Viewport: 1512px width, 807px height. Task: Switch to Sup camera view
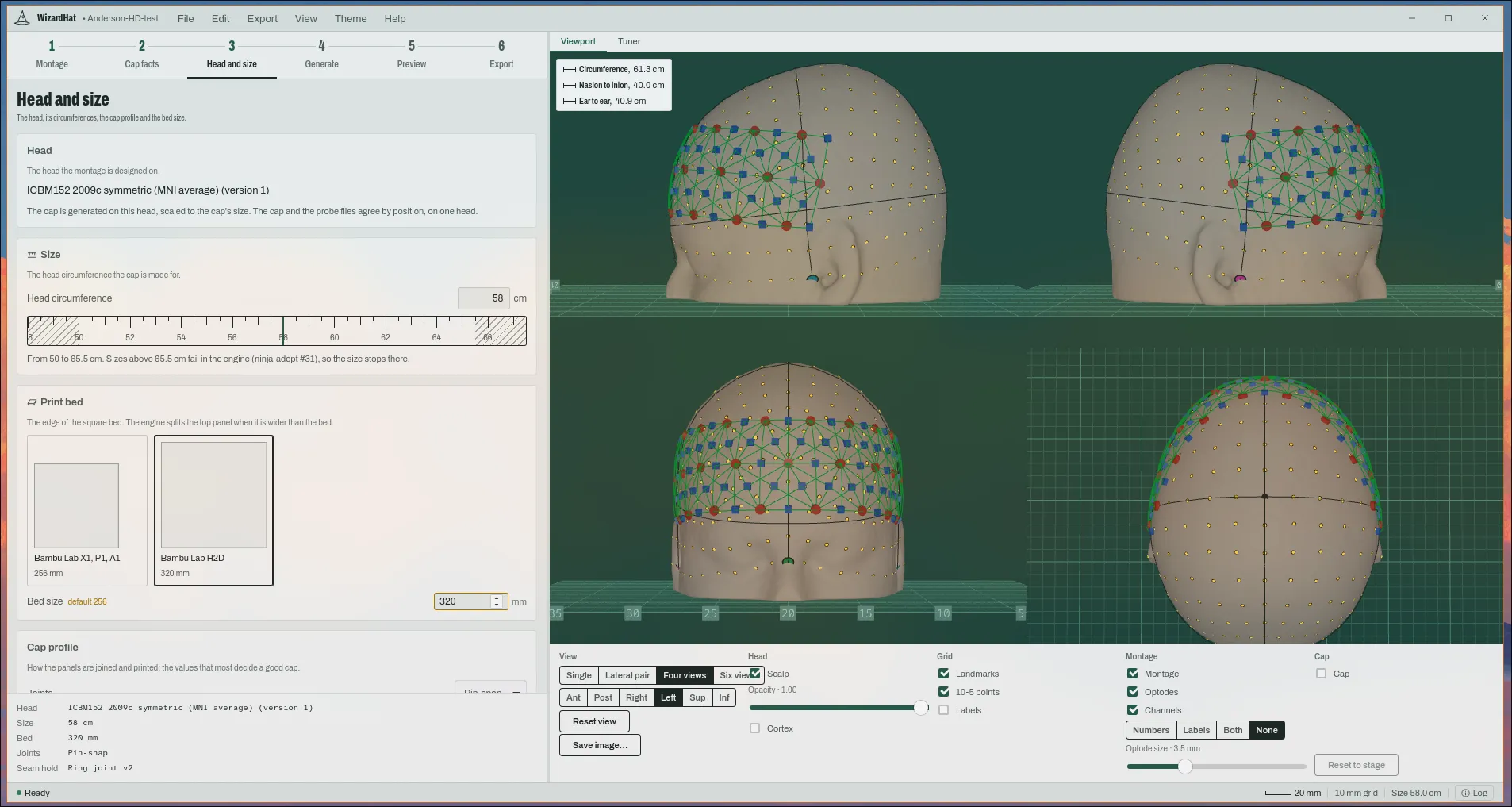697,697
